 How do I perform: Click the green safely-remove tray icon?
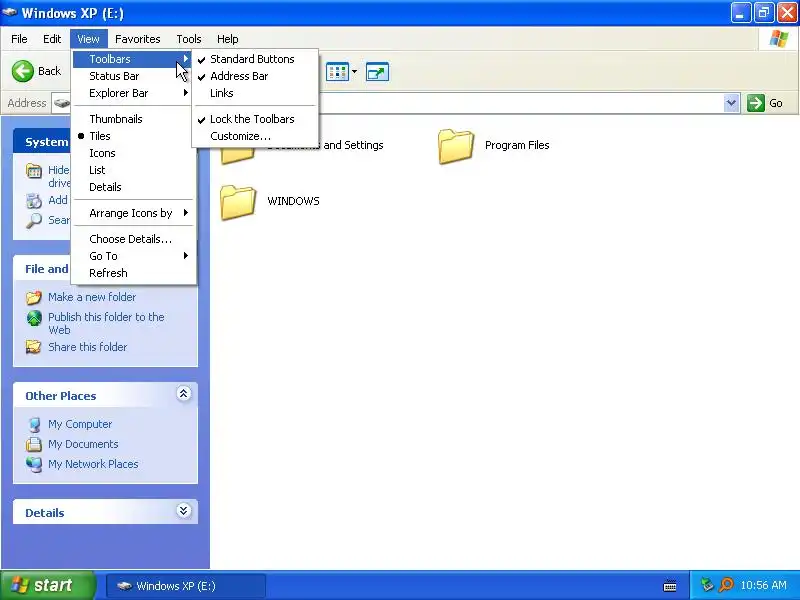pyautogui.click(x=707, y=585)
